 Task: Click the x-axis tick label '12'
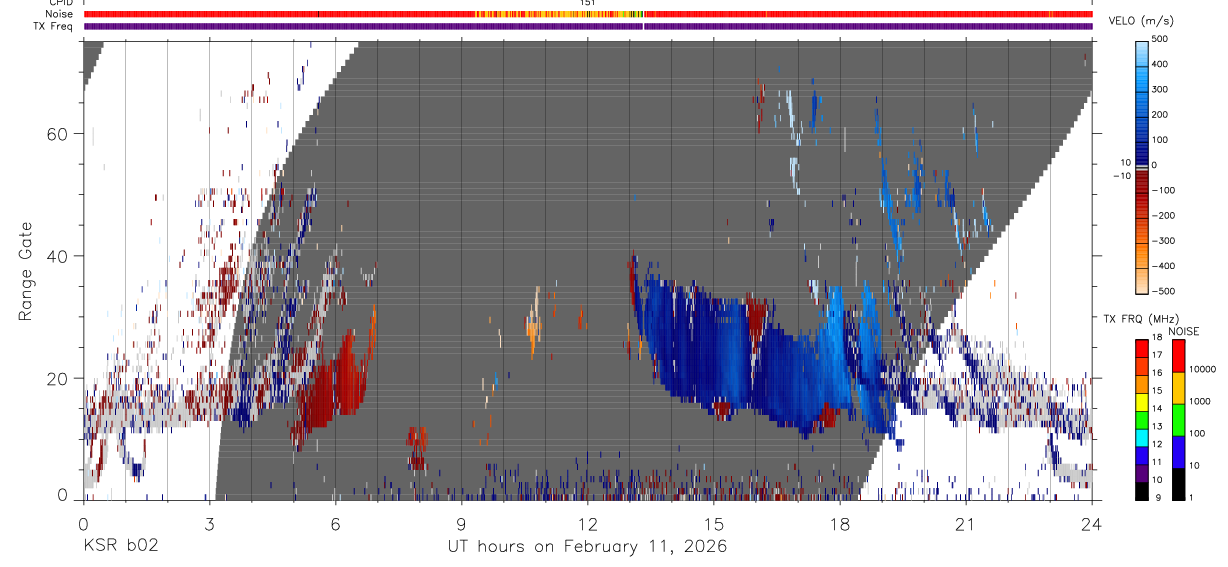click(588, 523)
